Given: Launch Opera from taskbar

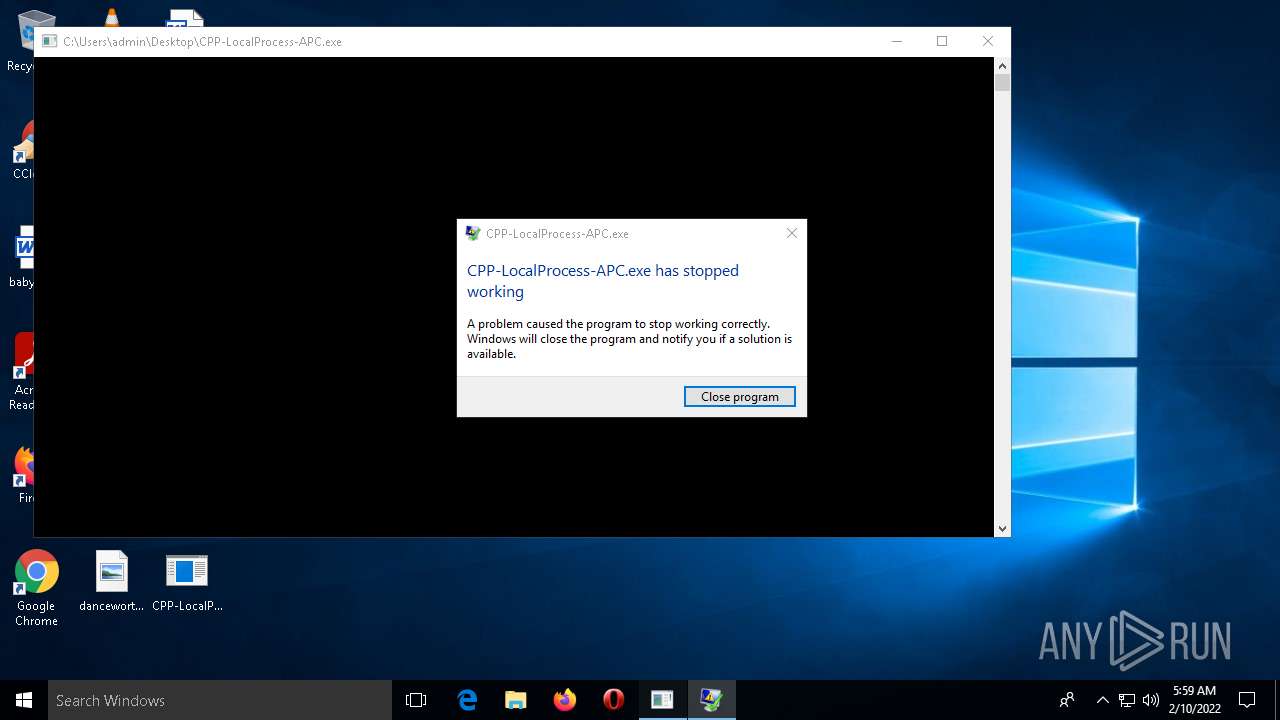Looking at the screenshot, I should (x=614, y=700).
